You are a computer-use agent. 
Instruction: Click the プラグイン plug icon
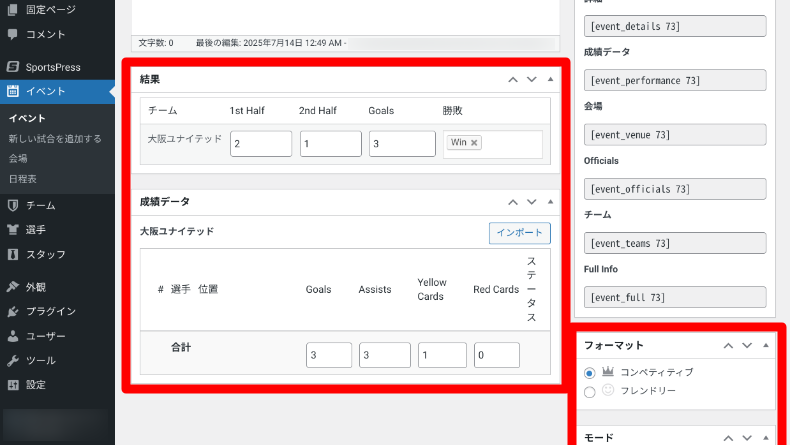point(13,311)
